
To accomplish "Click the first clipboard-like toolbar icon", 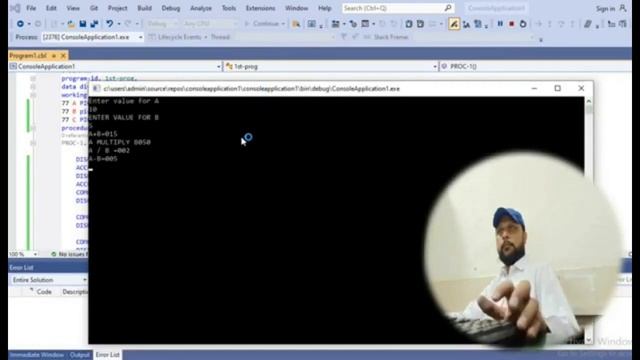I will click(x=409, y=24).
